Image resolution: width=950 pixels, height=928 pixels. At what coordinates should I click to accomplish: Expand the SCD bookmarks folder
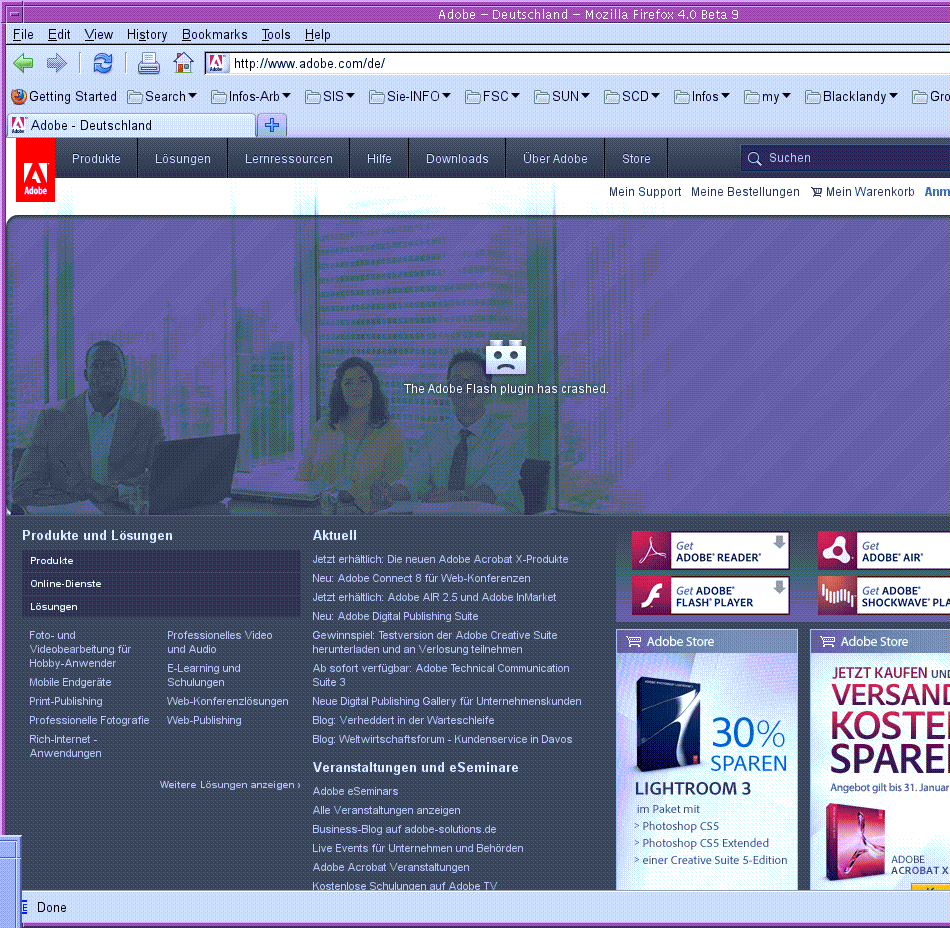pyautogui.click(x=632, y=96)
